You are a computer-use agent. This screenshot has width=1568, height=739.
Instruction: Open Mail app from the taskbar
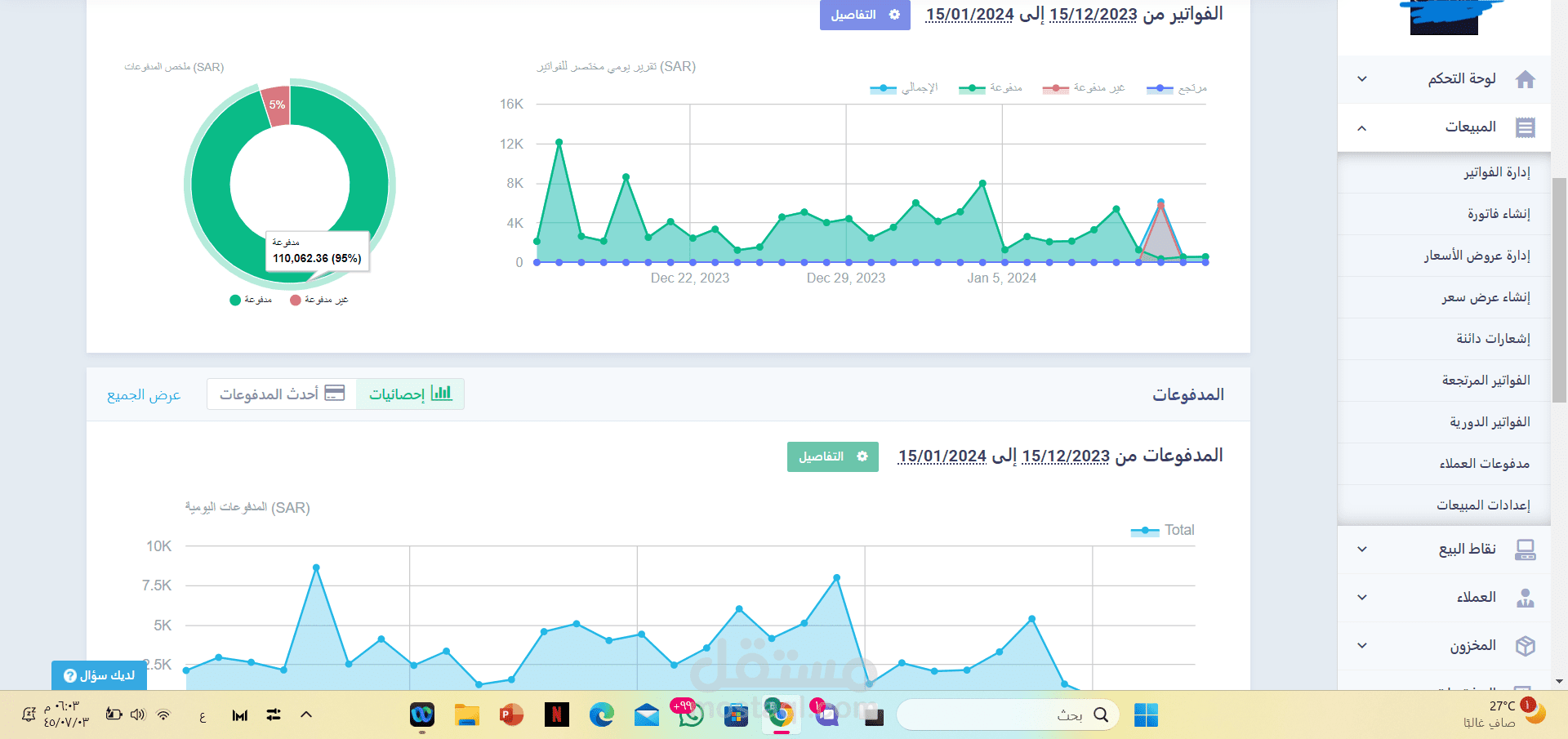pyautogui.click(x=646, y=715)
